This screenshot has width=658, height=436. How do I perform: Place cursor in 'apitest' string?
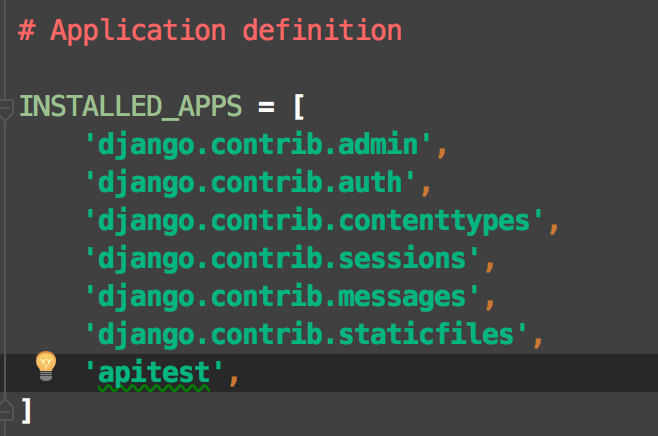[x=154, y=372]
